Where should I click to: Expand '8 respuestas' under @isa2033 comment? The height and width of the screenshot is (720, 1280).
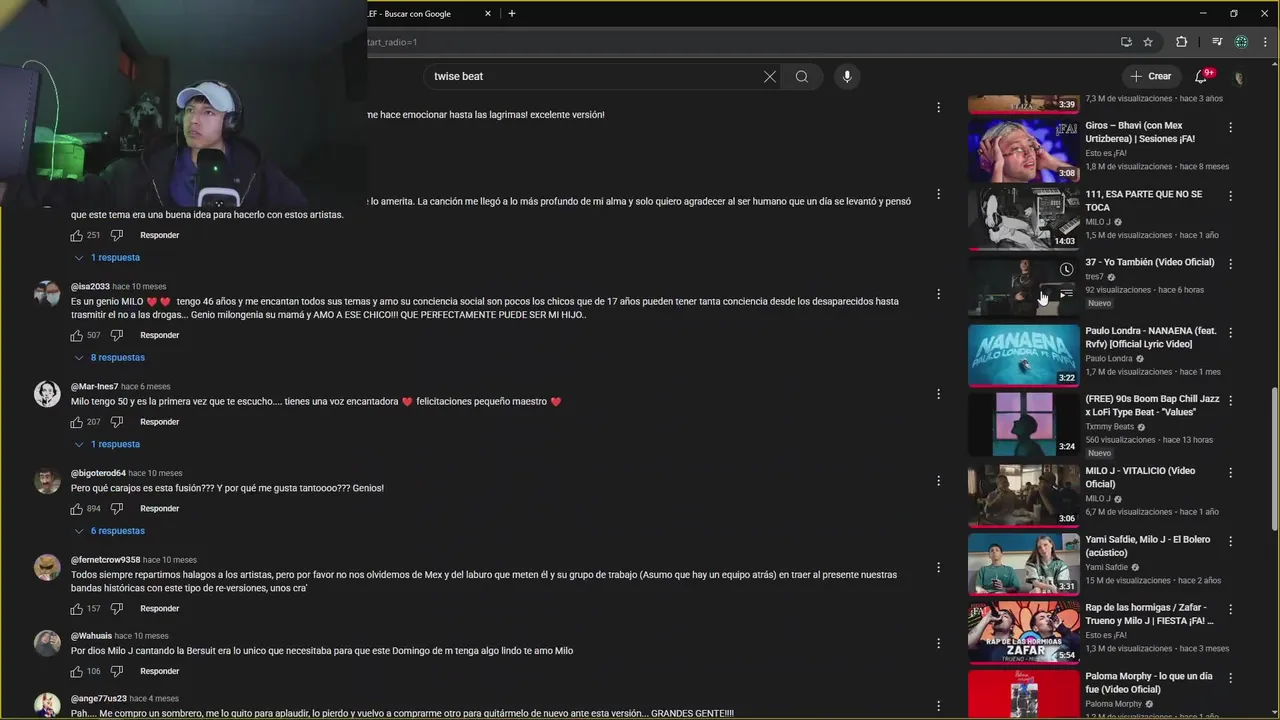(109, 357)
